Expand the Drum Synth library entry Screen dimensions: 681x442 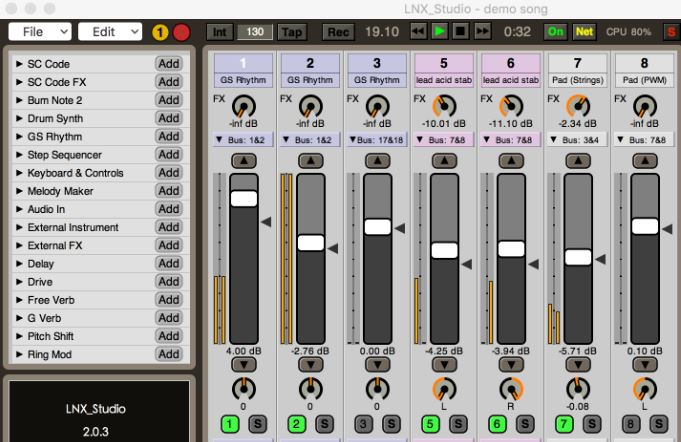point(19,118)
